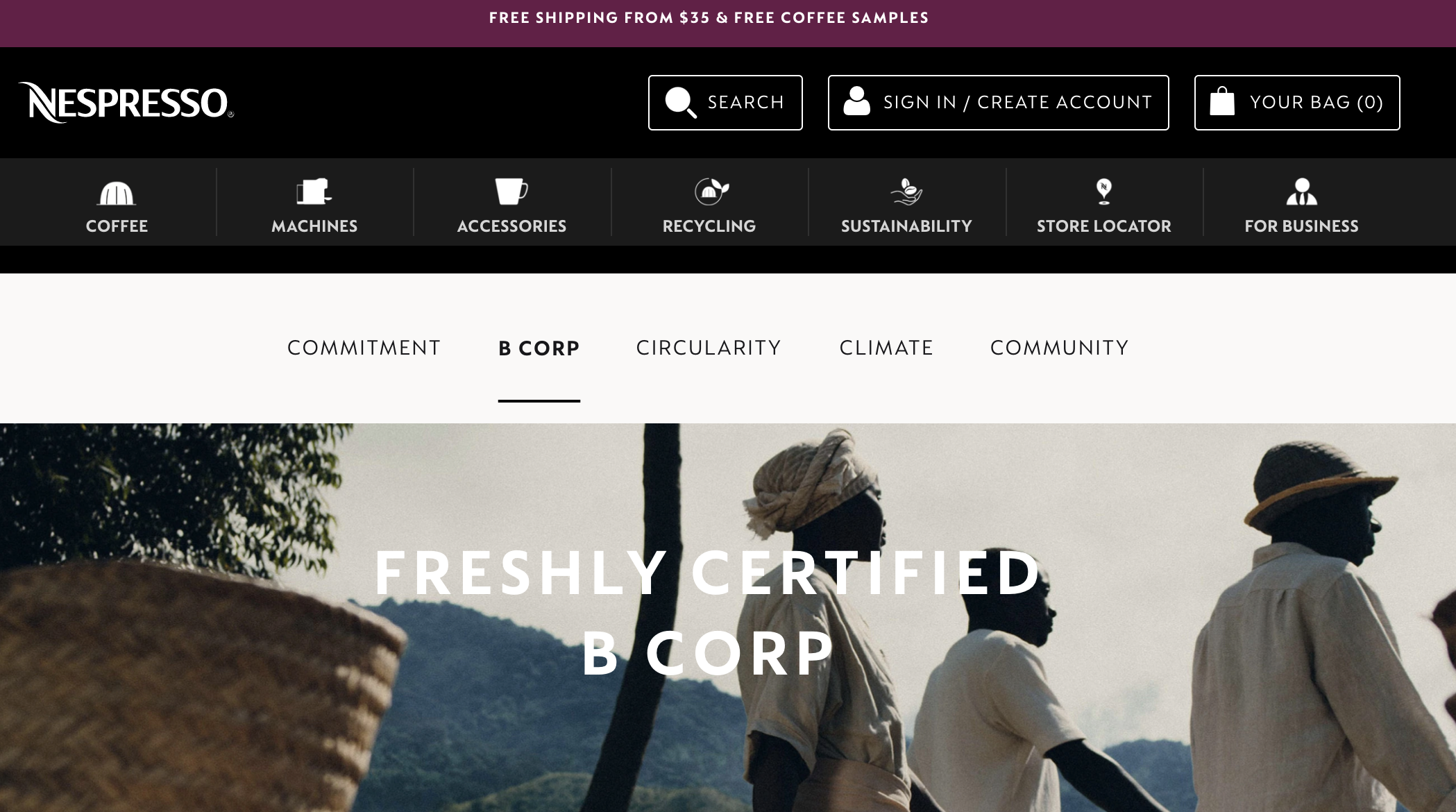The height and width of the screenshot is (812, 1456).
Task: Click Sign In / Create Account button
Action: [998, 103]
